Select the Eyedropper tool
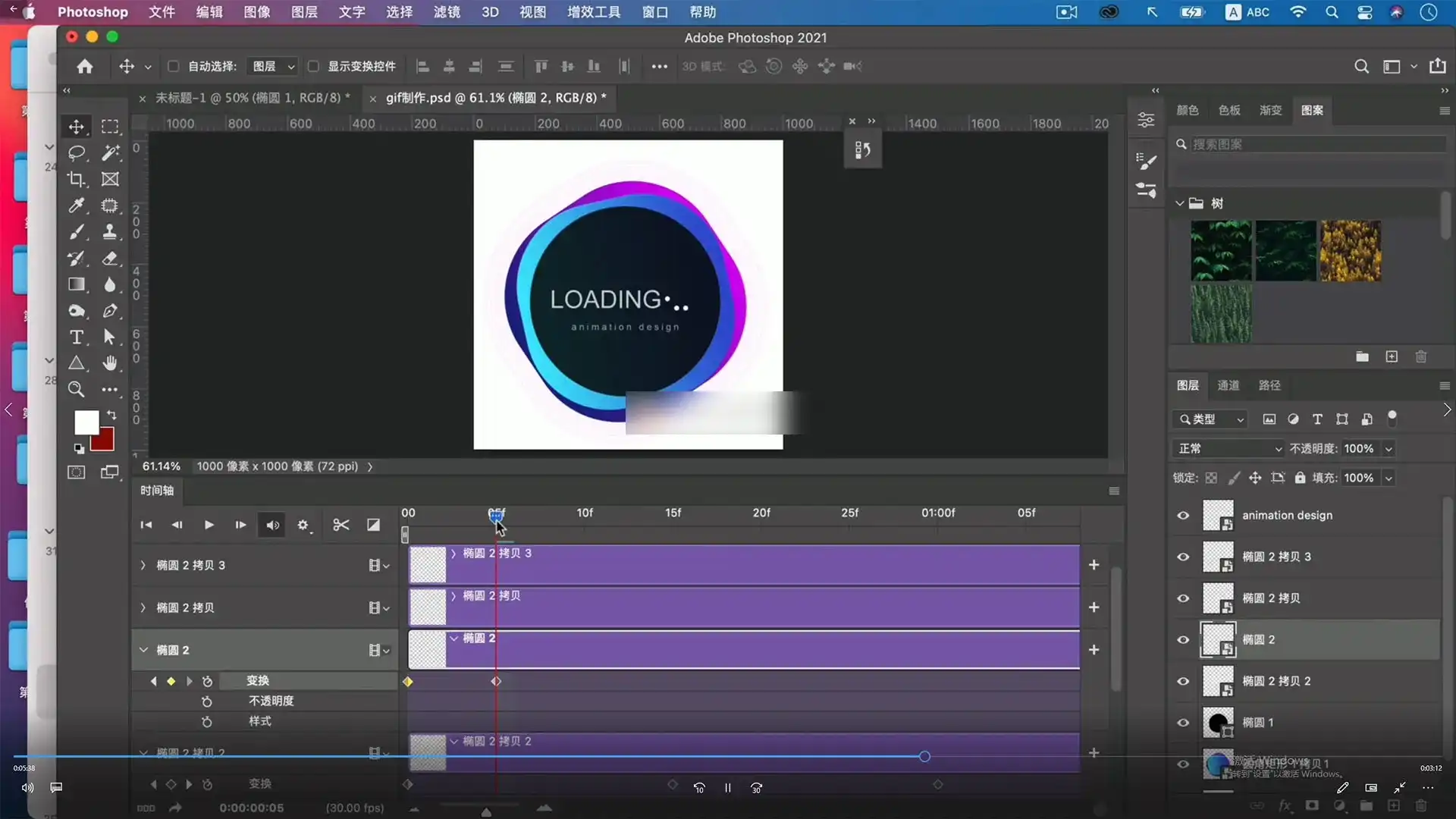This screenshot has width=1456, height=819. pyautogui.click(x=77, y=206)
